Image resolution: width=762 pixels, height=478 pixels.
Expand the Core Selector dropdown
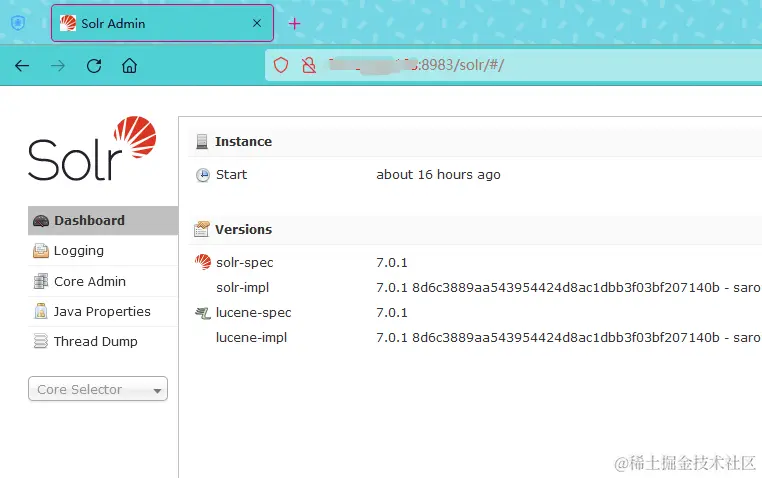pyautogui.click(x=98, y=389)
